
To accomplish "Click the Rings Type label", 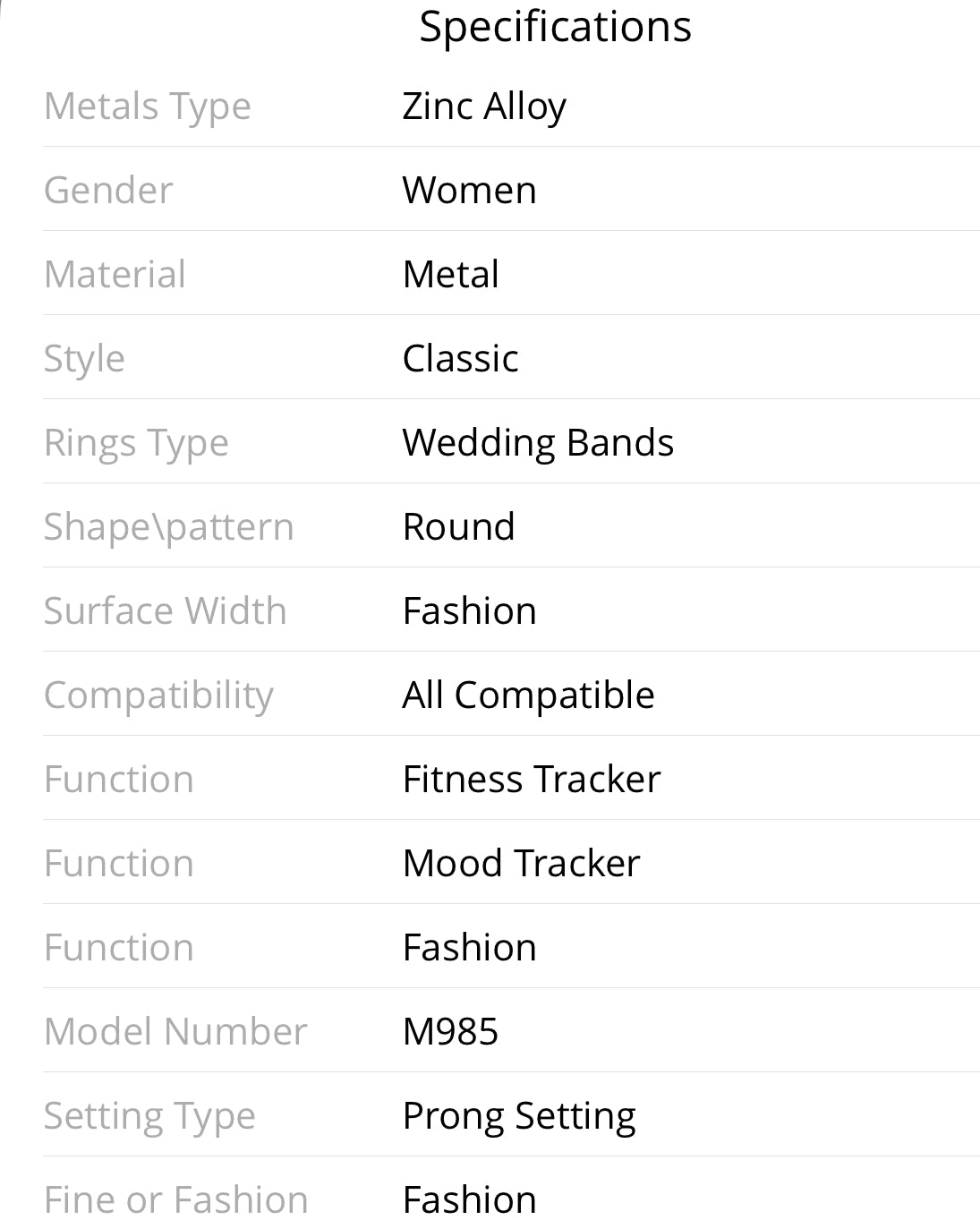I will pyautogui.click(x=136, y=444).
